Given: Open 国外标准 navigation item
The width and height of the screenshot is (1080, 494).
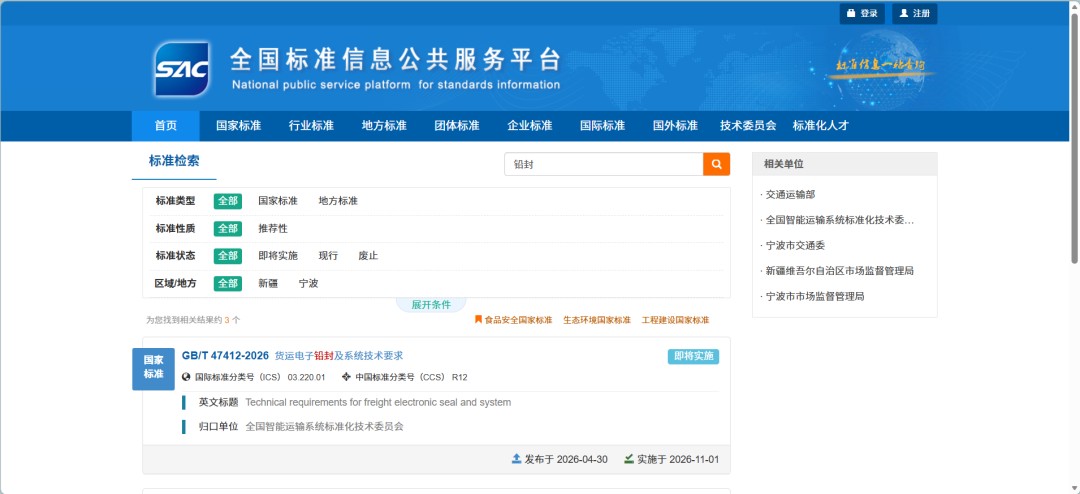Looking at the screenshot, I should coord(676,126).
